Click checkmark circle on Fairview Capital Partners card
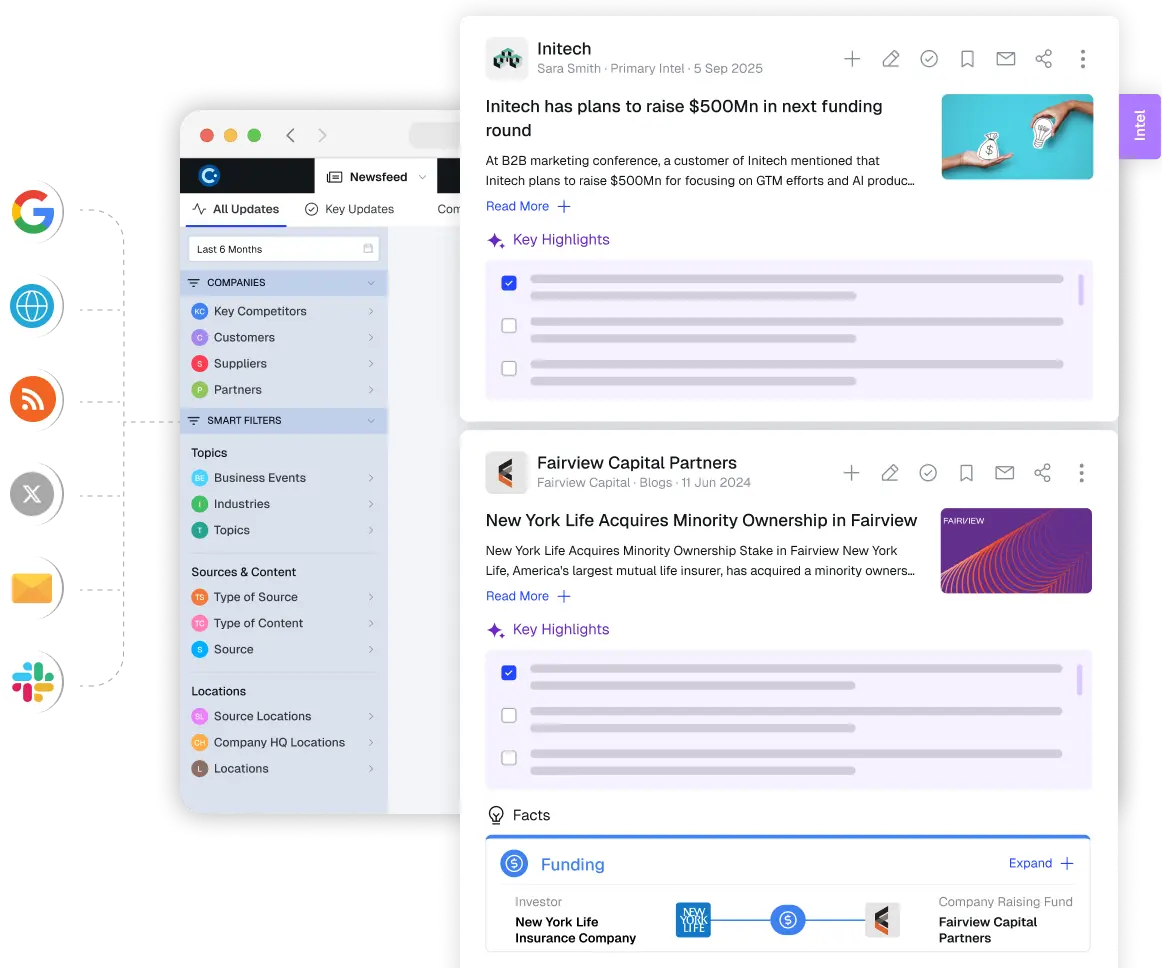Image resolution: width=1162 pixels, height=968 pixels. click(928, 473)
